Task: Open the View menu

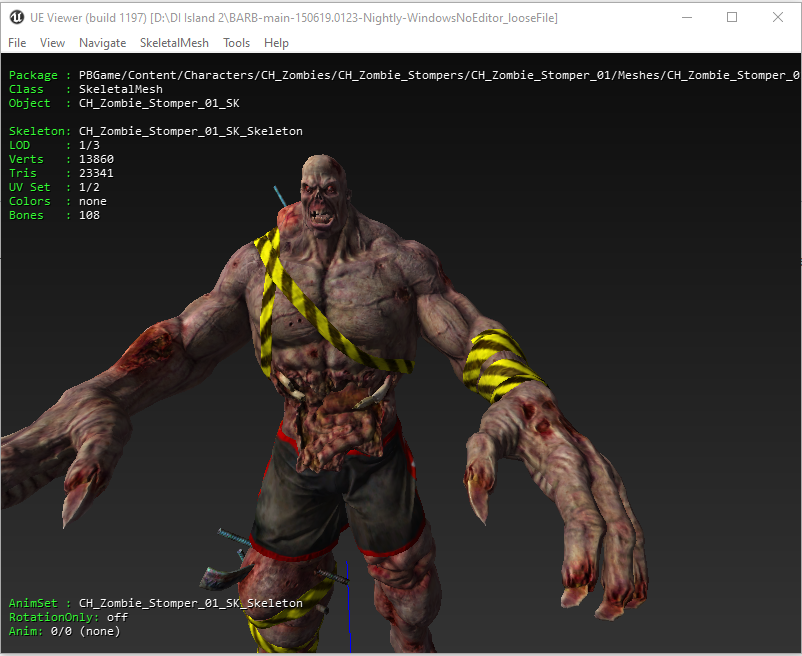Action: (52, 43)
